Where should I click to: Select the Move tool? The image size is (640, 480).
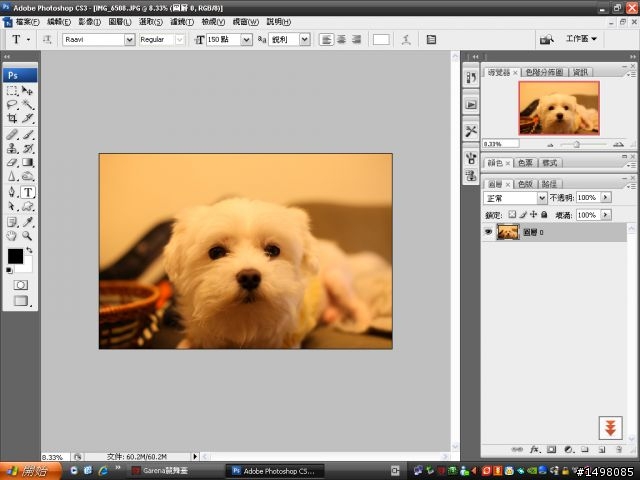point(27,91)
